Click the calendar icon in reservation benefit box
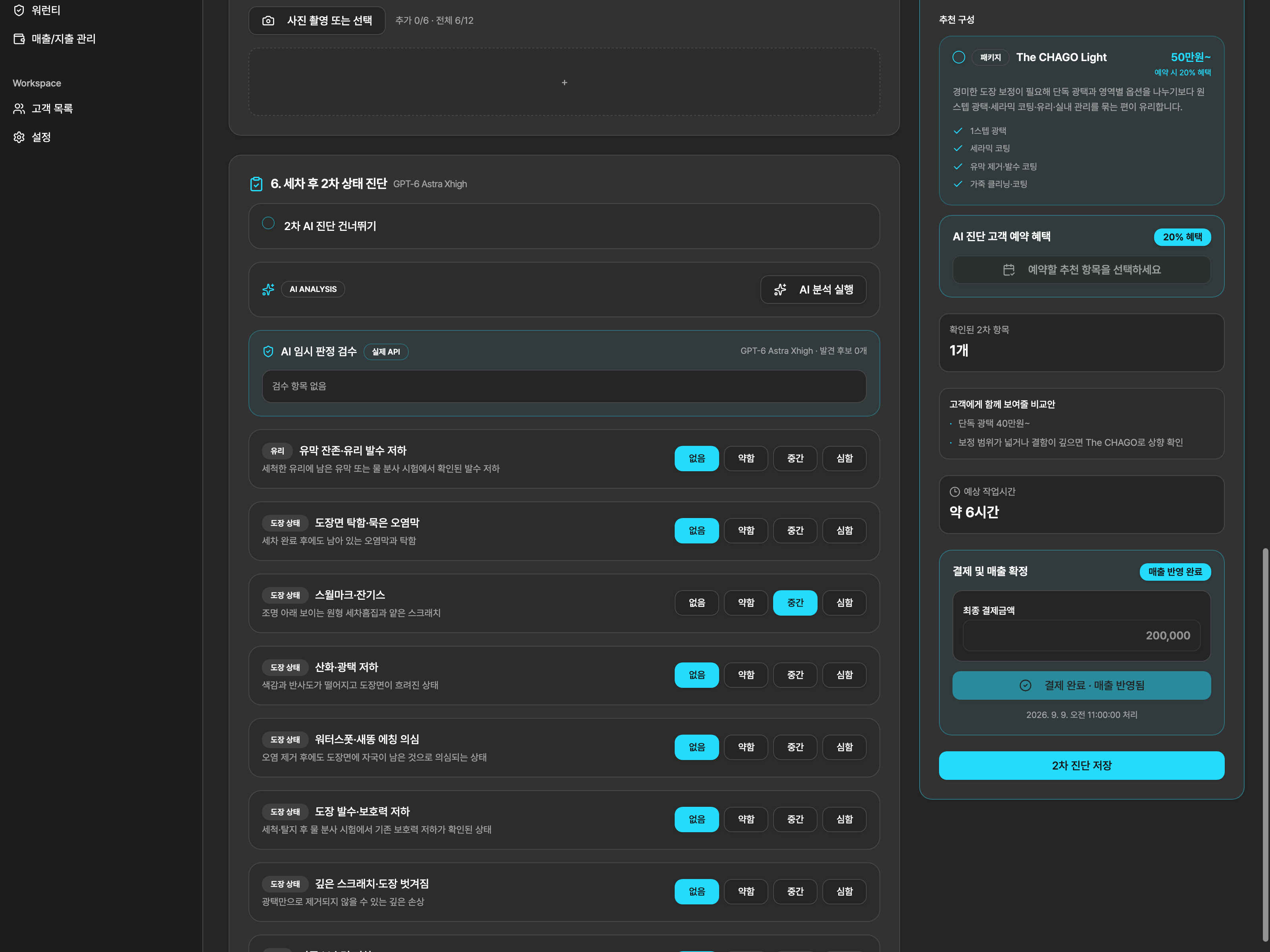 click(1009, 270)
